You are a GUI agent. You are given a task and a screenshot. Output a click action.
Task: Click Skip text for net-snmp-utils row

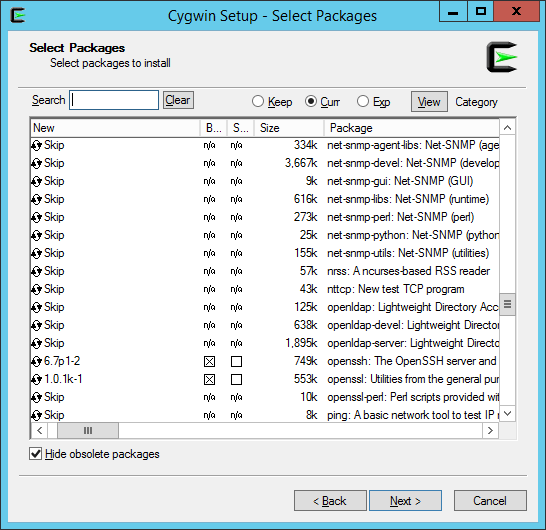click(54, 253)
